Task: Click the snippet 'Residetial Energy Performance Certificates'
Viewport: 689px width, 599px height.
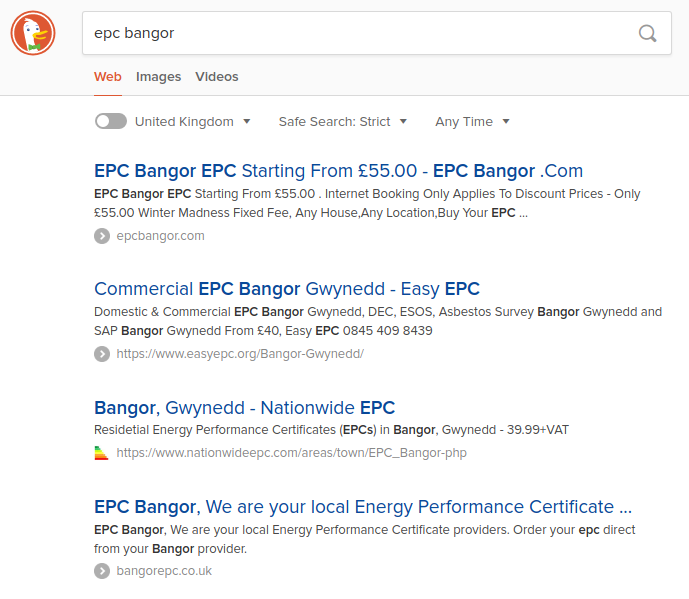Action: tap(331, 430)
